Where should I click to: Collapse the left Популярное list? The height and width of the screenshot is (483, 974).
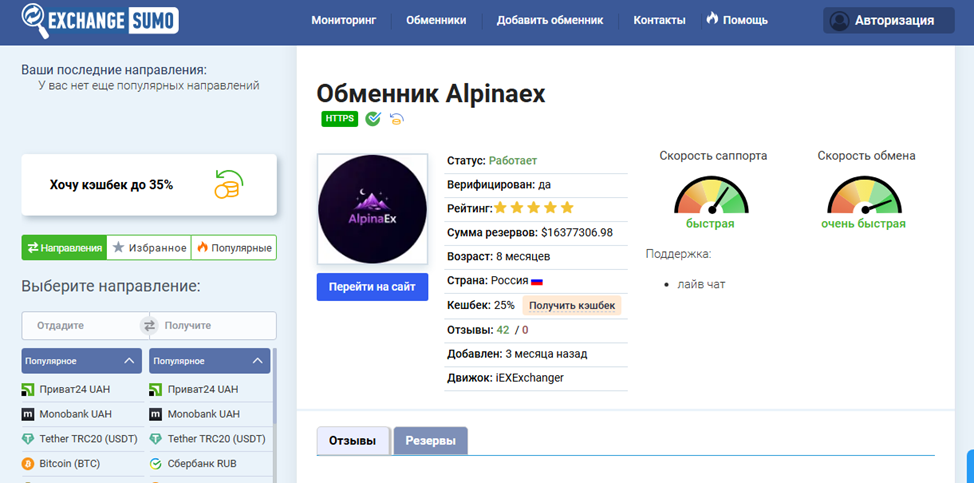(129, 361)
